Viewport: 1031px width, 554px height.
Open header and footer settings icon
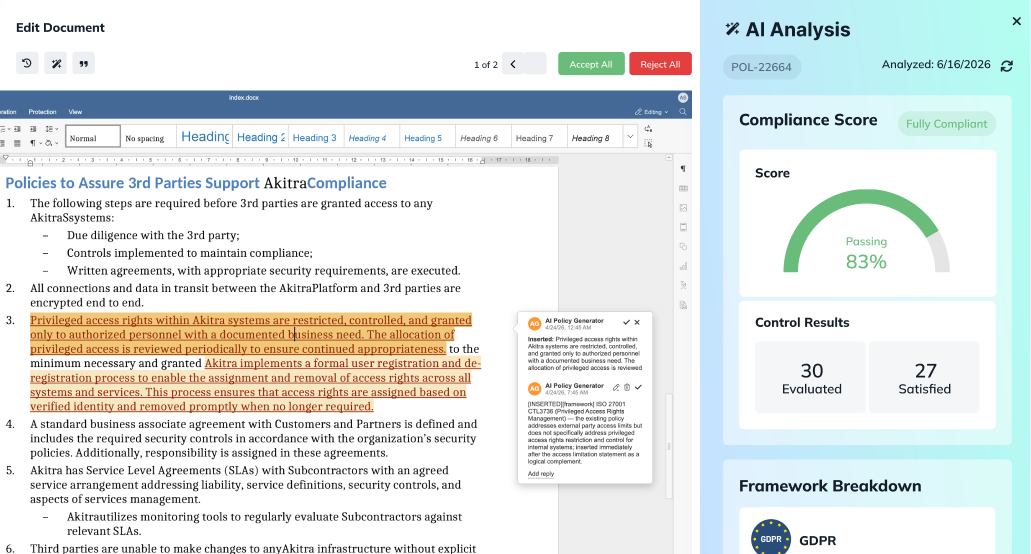(683, 227)
